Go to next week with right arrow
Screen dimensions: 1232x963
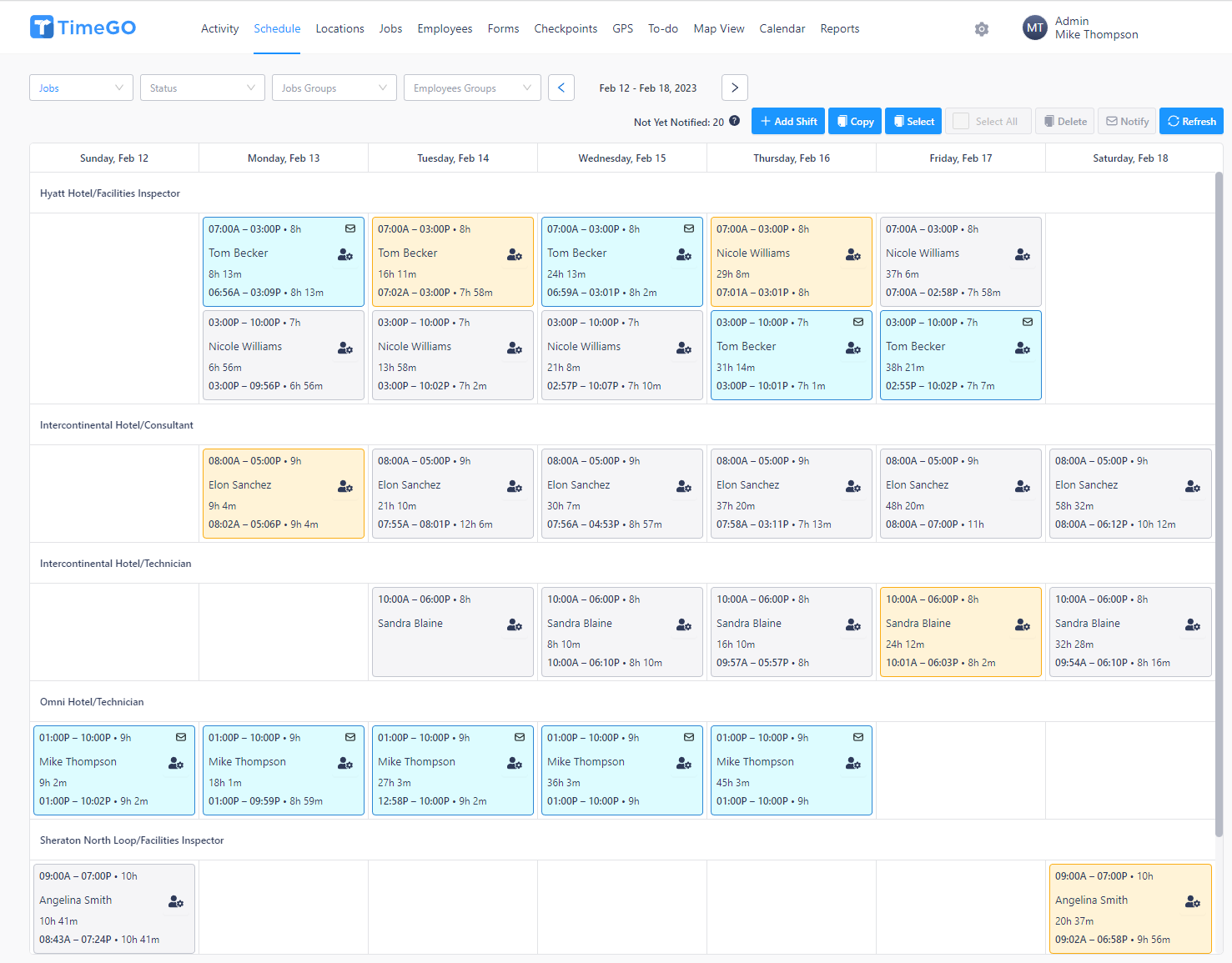(734, 88)
